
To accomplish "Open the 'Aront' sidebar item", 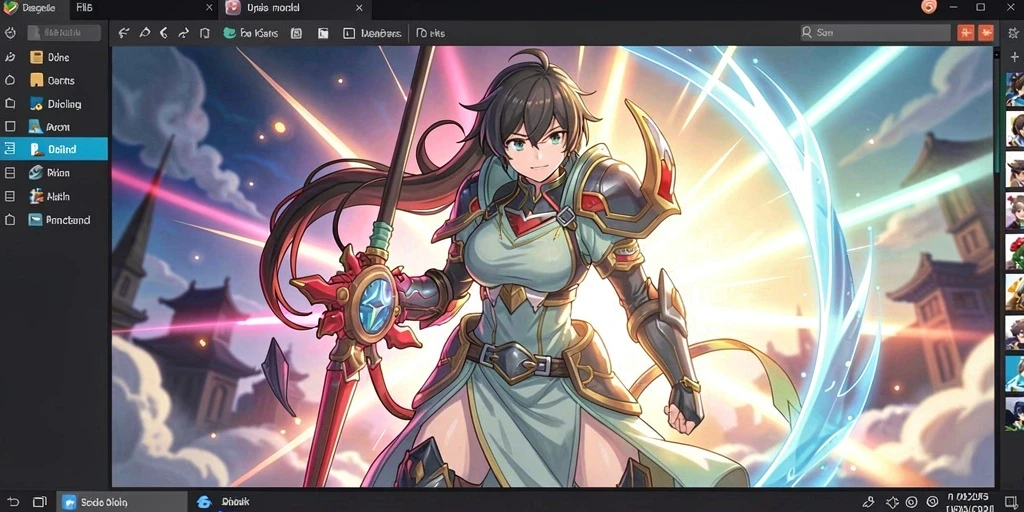I will click(x=50, y=127).
